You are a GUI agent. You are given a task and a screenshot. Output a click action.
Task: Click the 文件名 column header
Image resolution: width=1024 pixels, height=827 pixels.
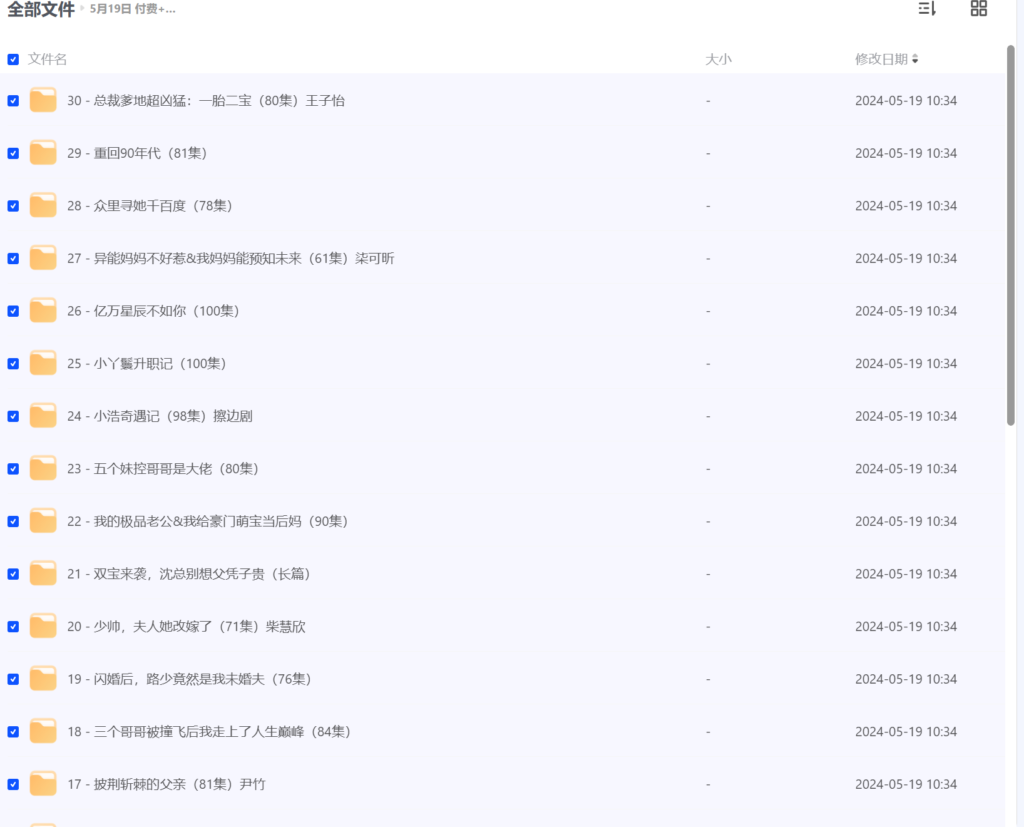coord(49,59)
